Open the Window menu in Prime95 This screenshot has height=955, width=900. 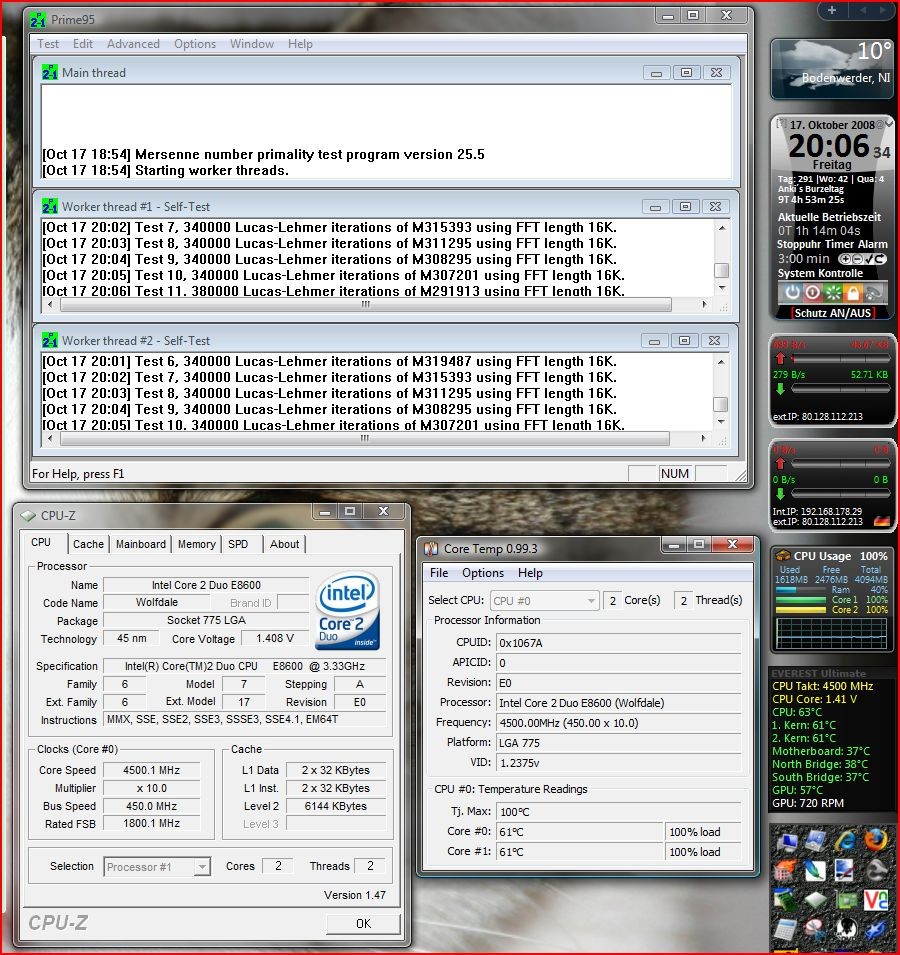(x=251, y=44)
